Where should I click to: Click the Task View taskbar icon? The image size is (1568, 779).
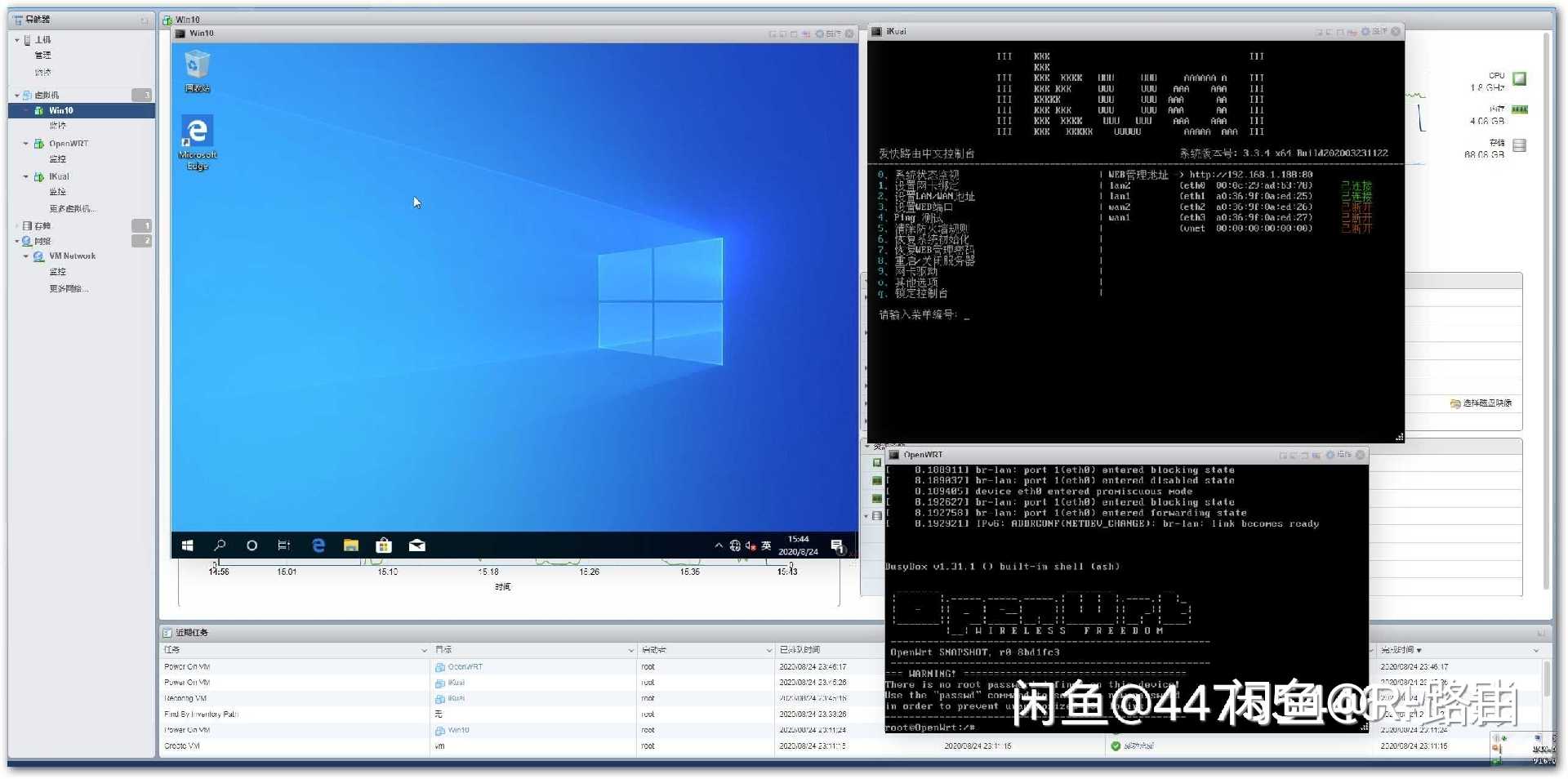coord(284,545)
